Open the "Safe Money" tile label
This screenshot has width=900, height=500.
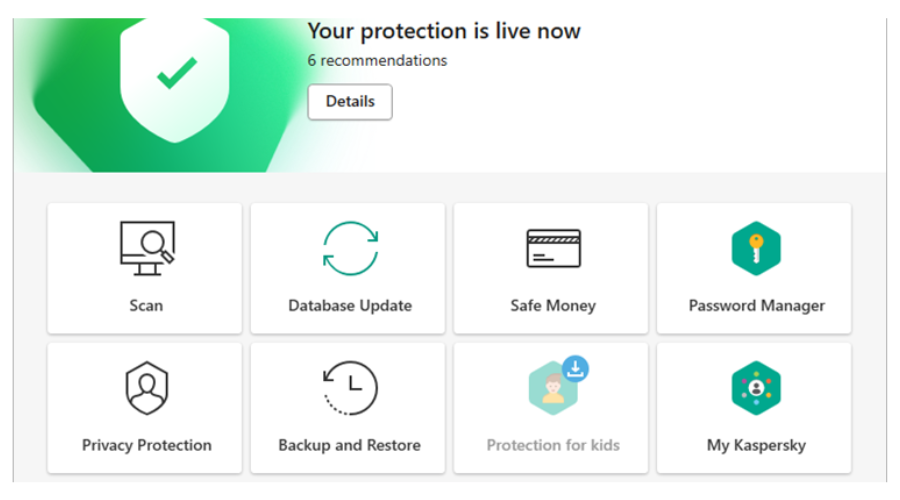(x=553, y=305)
